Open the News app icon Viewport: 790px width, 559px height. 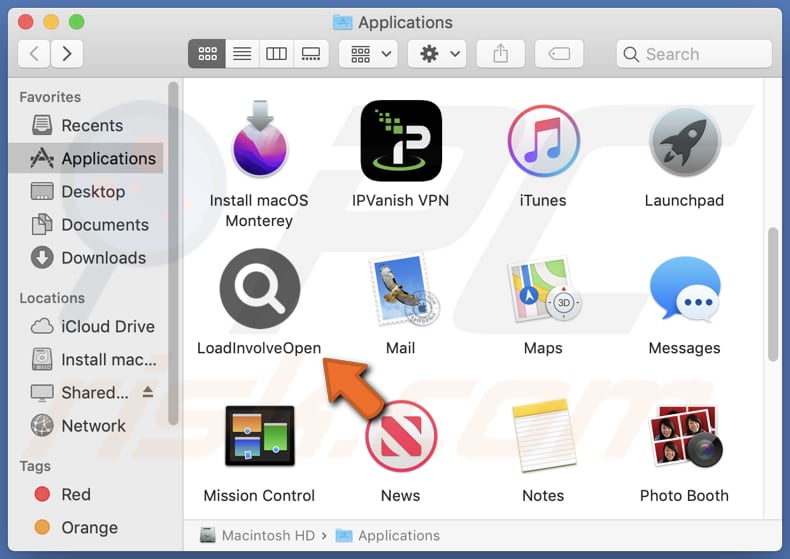point(401,436)
